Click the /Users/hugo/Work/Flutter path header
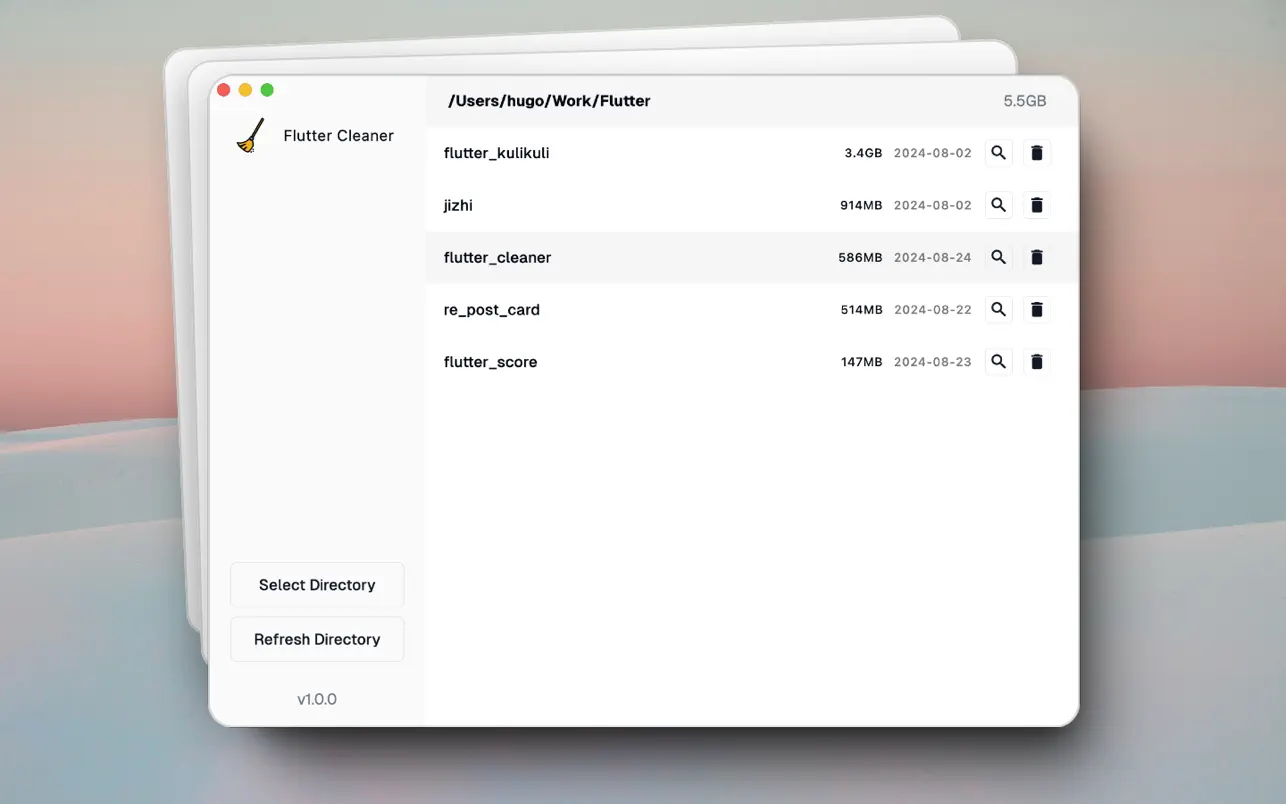1286x804 pixels. [x=549, y=100]
